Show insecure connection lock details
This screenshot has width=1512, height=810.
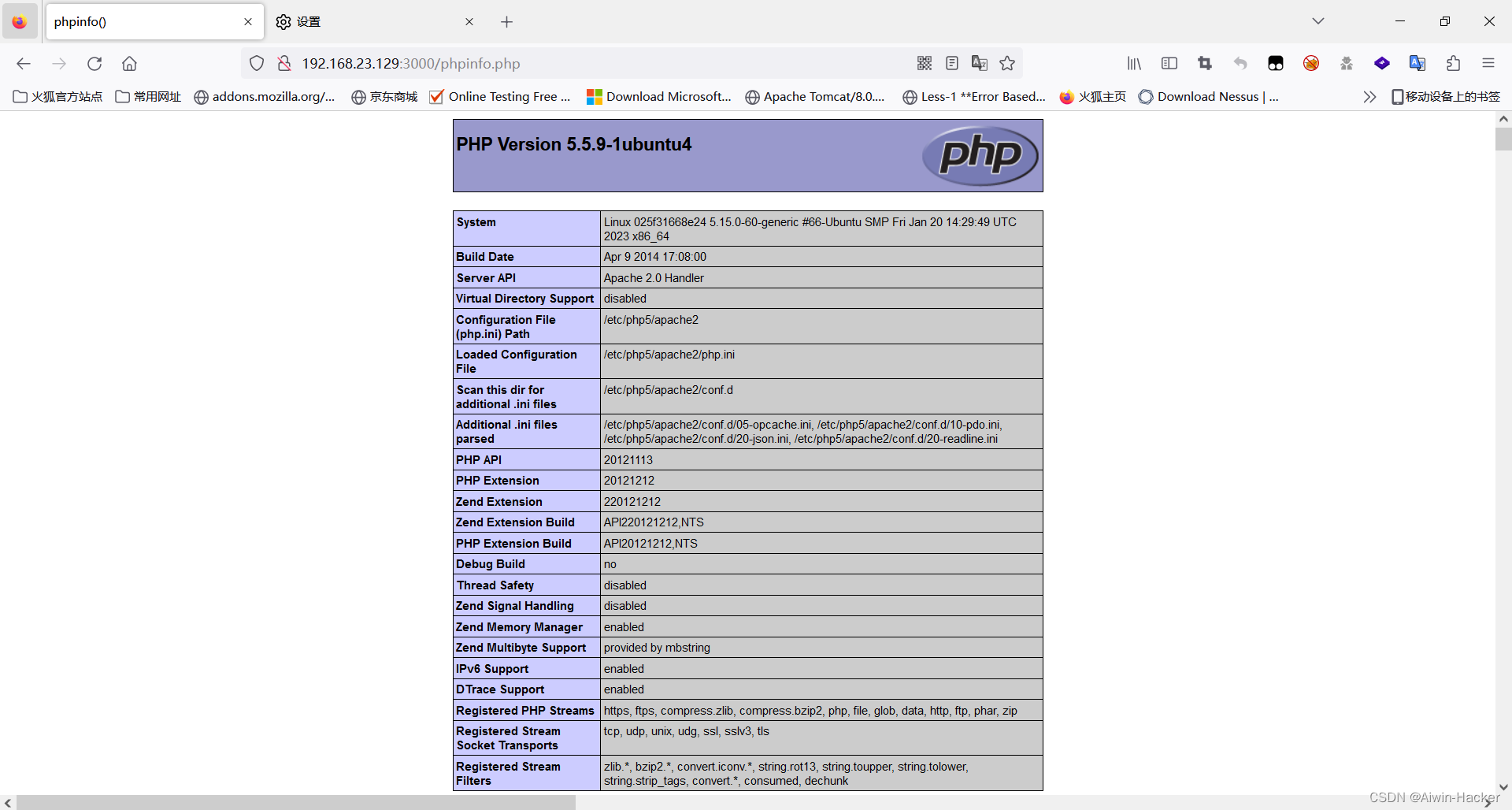point(284,64)
